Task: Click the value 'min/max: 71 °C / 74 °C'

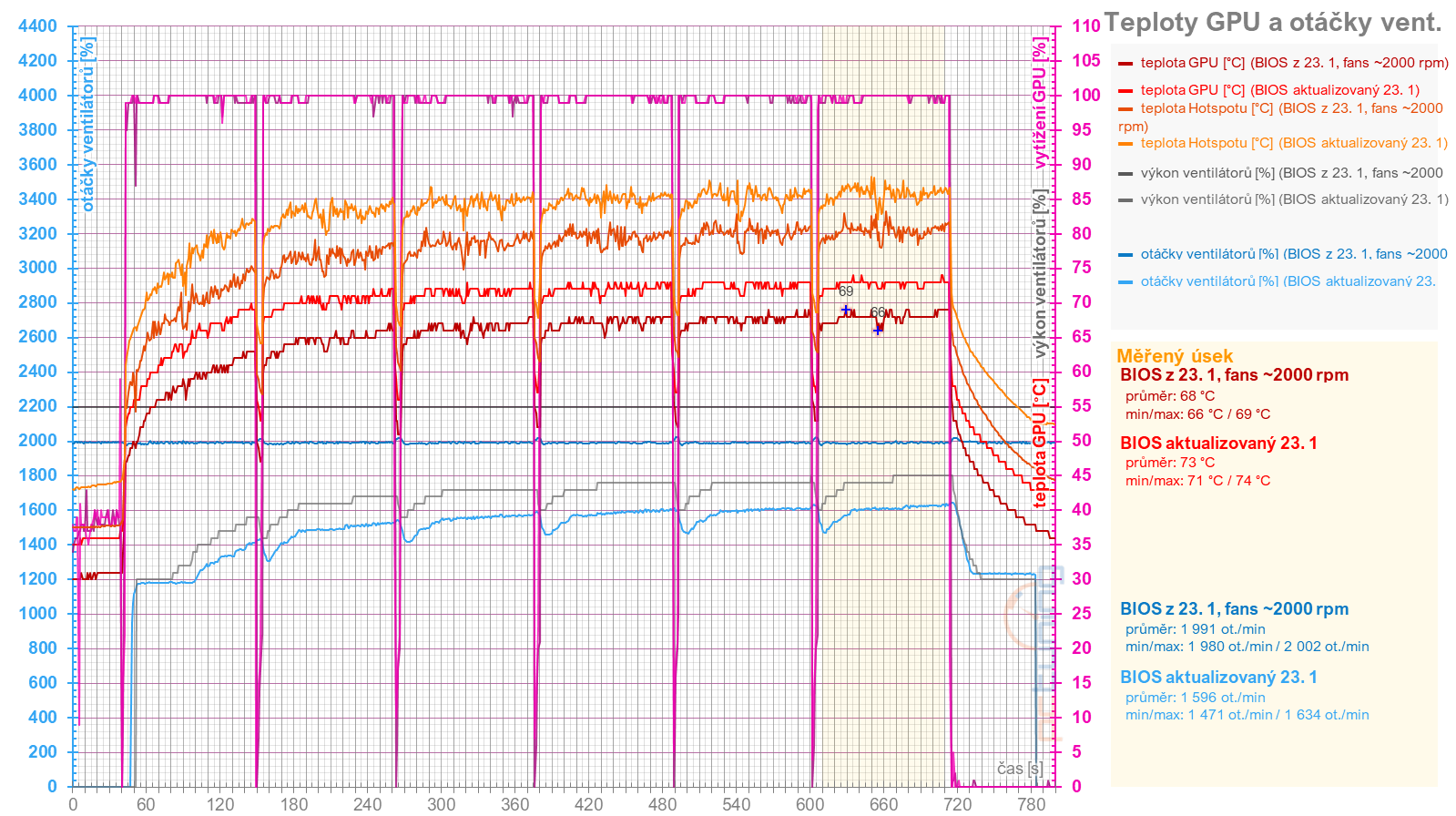Action: [1197, 481]
